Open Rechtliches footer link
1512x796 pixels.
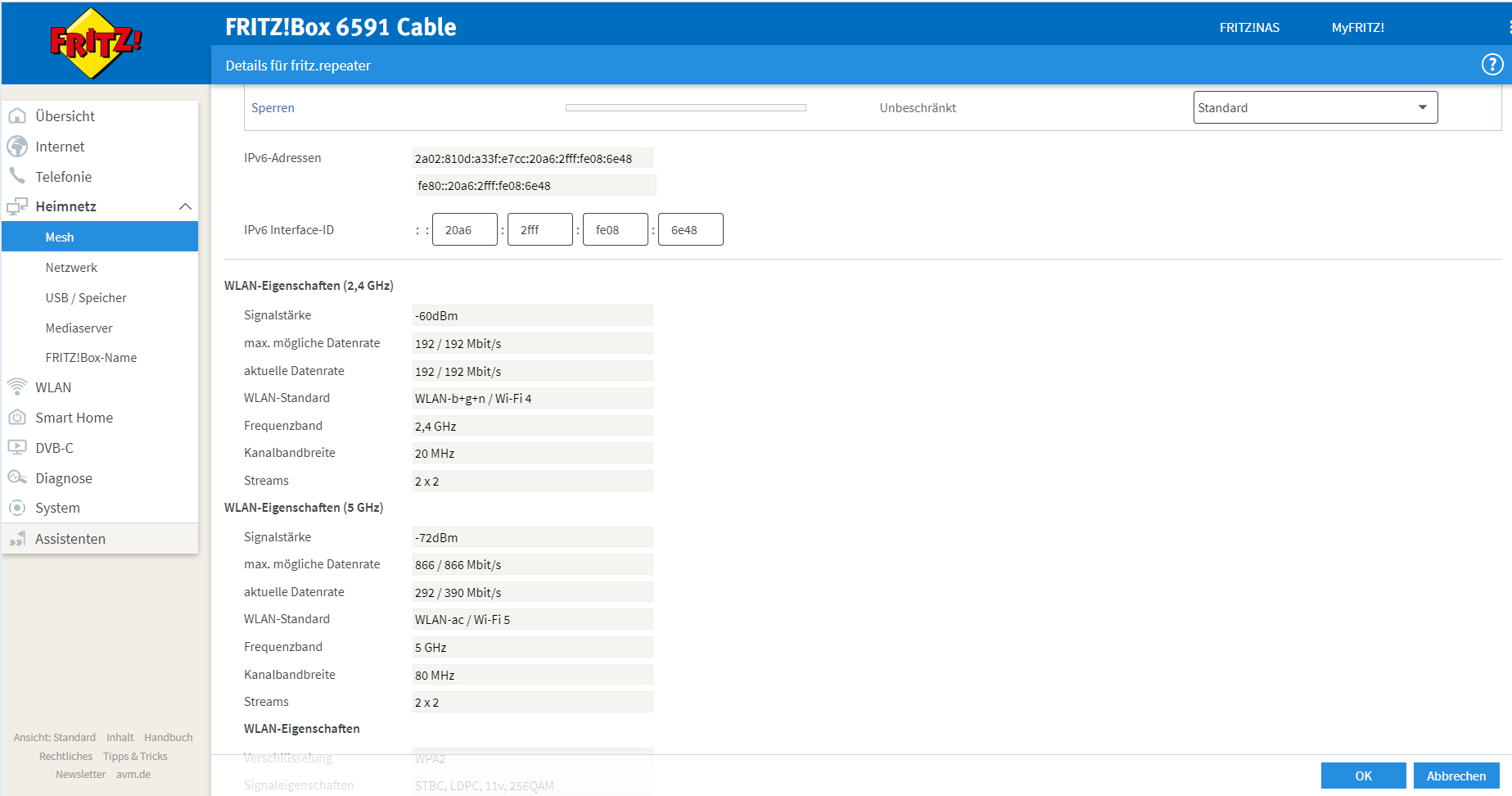(x=66, y=756)
